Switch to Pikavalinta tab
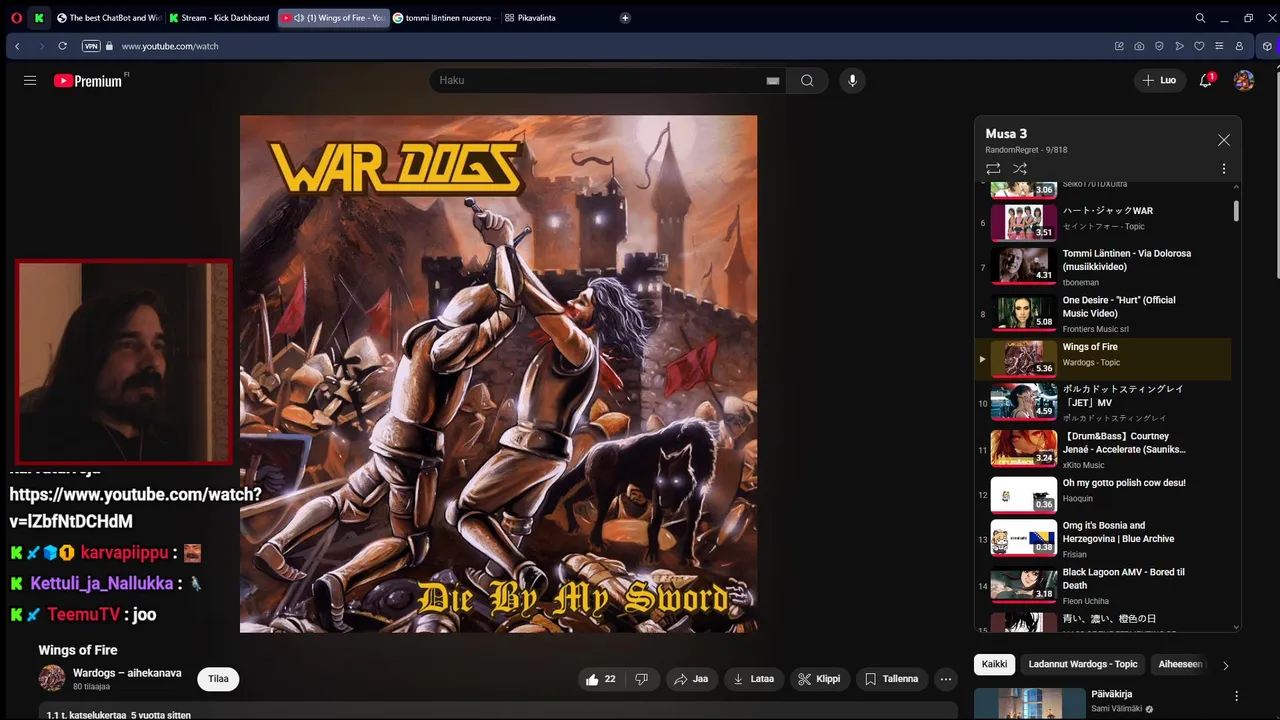The width and height of the screenshot is (1280, 720). [530, 18]
